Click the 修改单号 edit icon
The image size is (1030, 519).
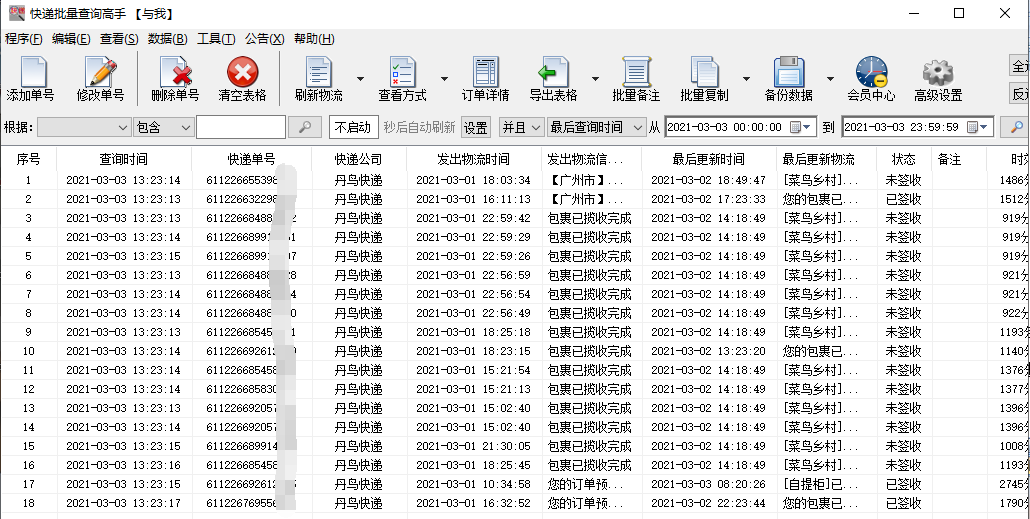pos(100,79)
